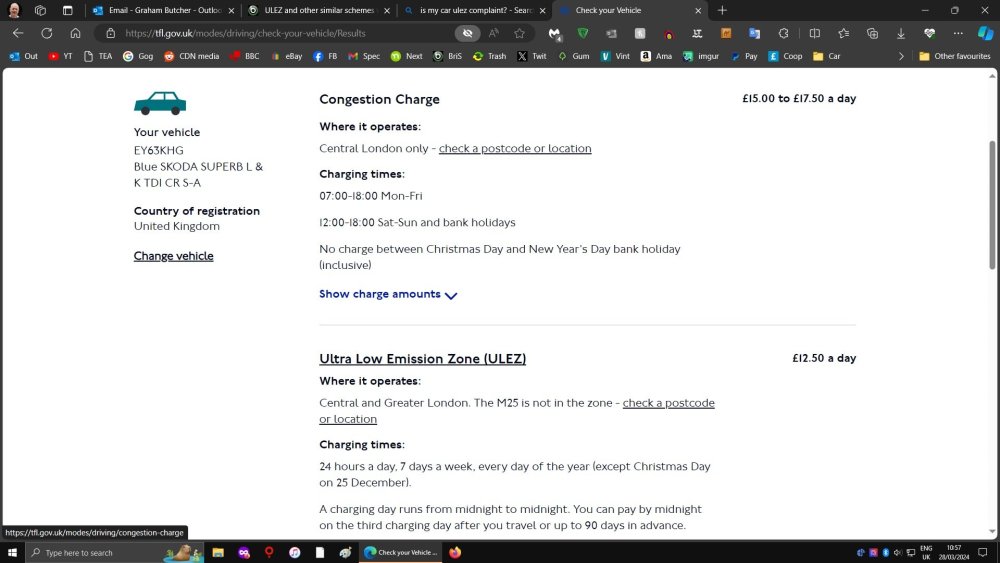Open the Car bookmarks folder
This screenshot has width=1000, height=563.
click(827, 56)
